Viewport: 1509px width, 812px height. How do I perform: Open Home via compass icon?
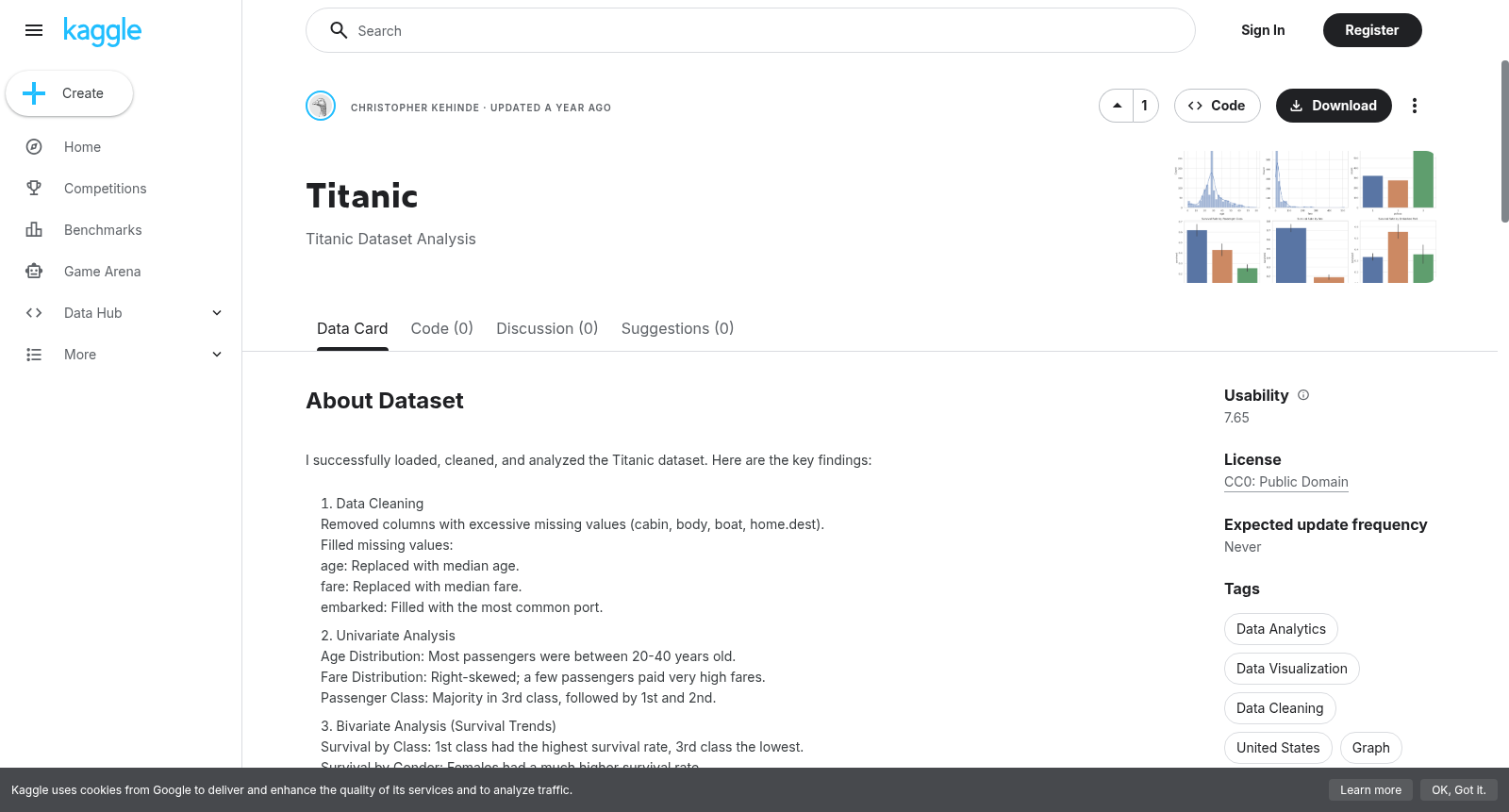(34, 147)
